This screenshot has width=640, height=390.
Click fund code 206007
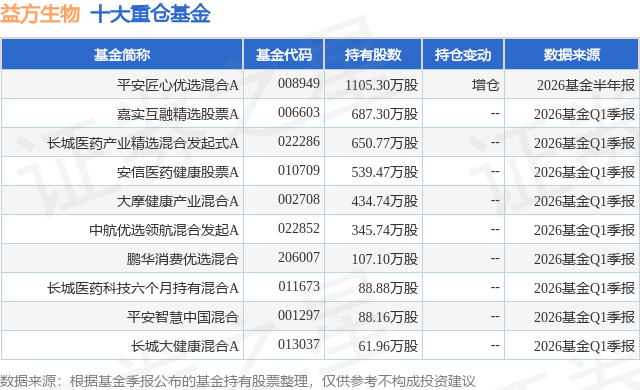[299, 257]
